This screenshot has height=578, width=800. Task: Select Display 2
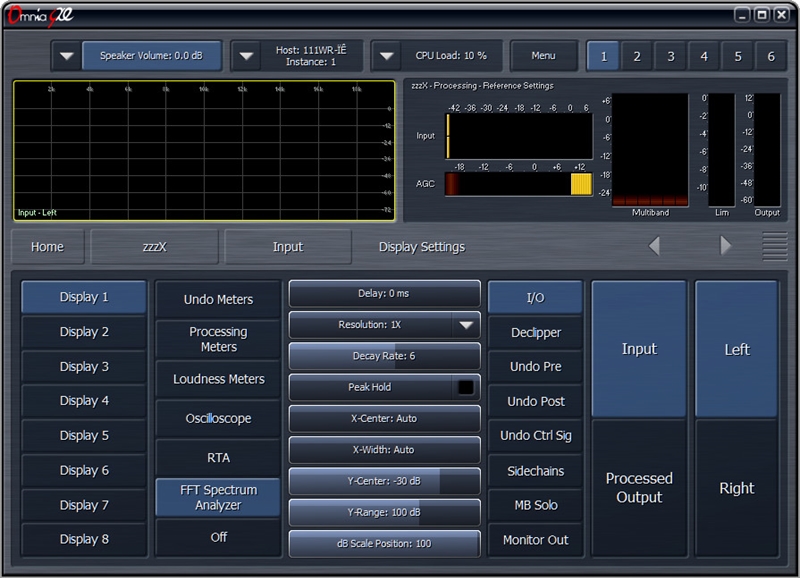click(84, 332)
